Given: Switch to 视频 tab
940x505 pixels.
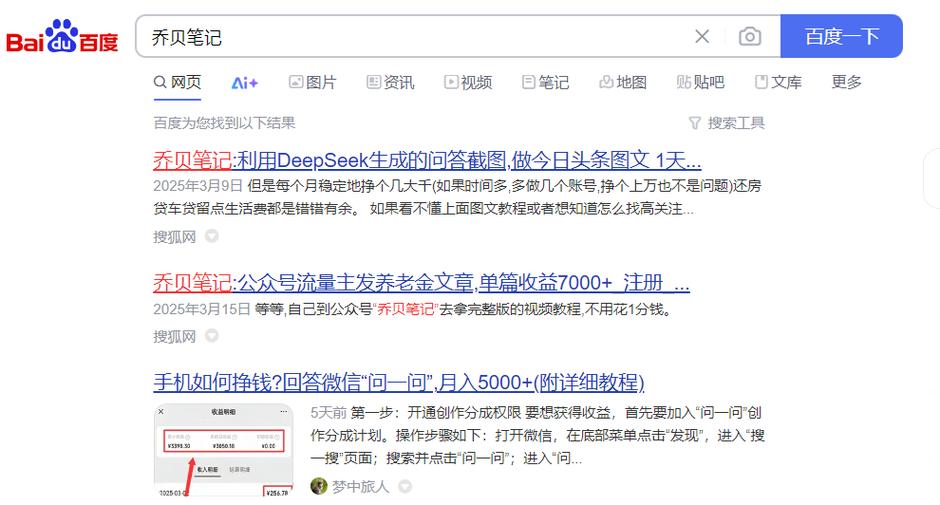Looking at the screenshot, I should (468, 82).
